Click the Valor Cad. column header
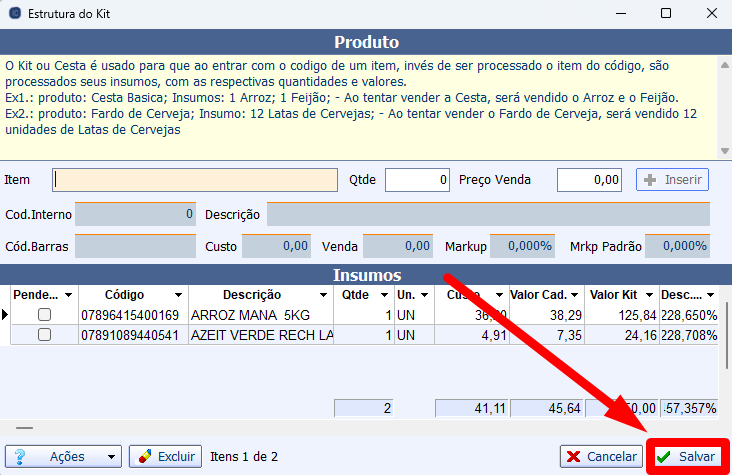Screen dimensions: 732x475 point(540,296)
